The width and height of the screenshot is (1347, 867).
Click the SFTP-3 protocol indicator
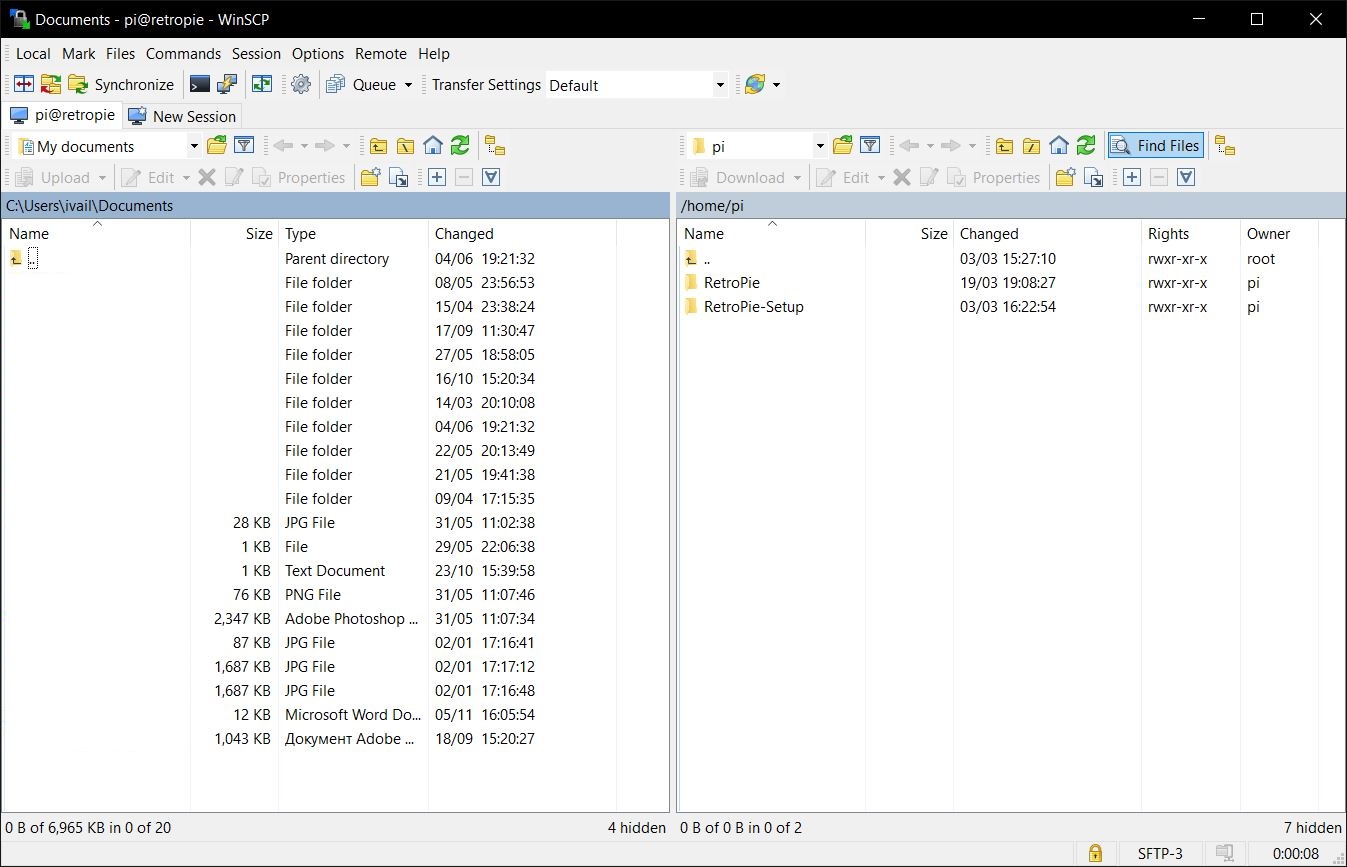coord(1160,854)
